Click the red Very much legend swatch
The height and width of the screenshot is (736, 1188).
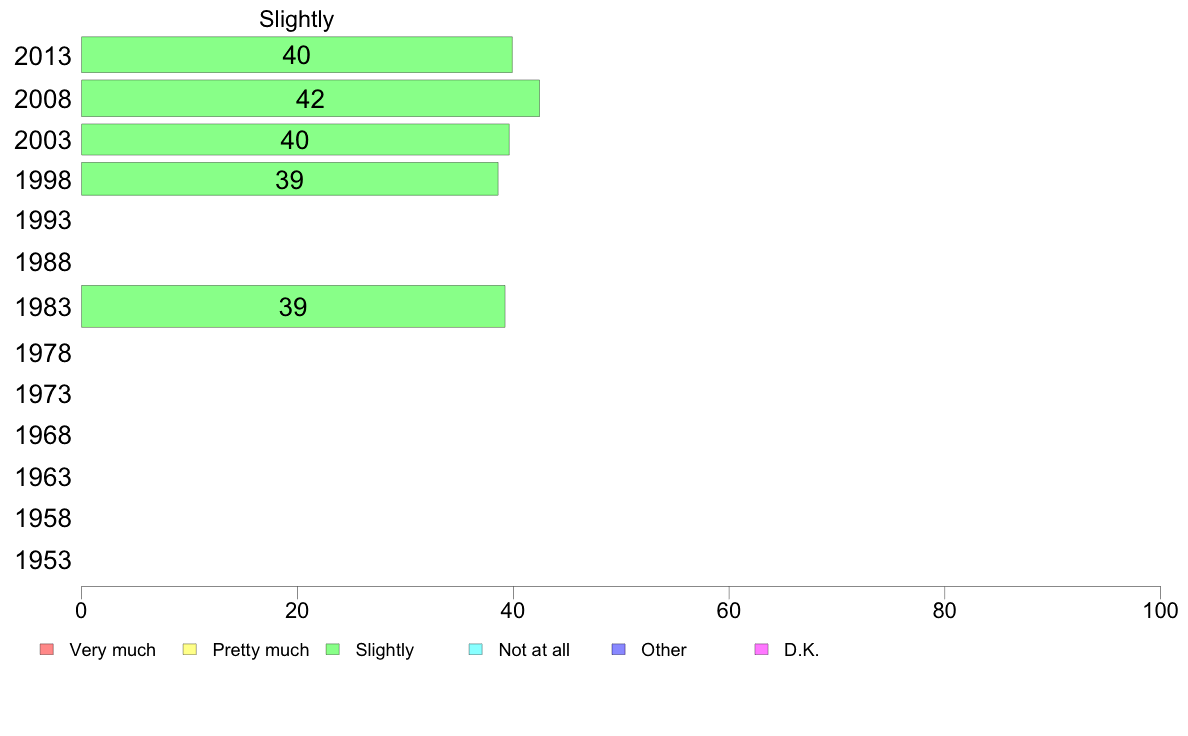click(x=47, y=650)
